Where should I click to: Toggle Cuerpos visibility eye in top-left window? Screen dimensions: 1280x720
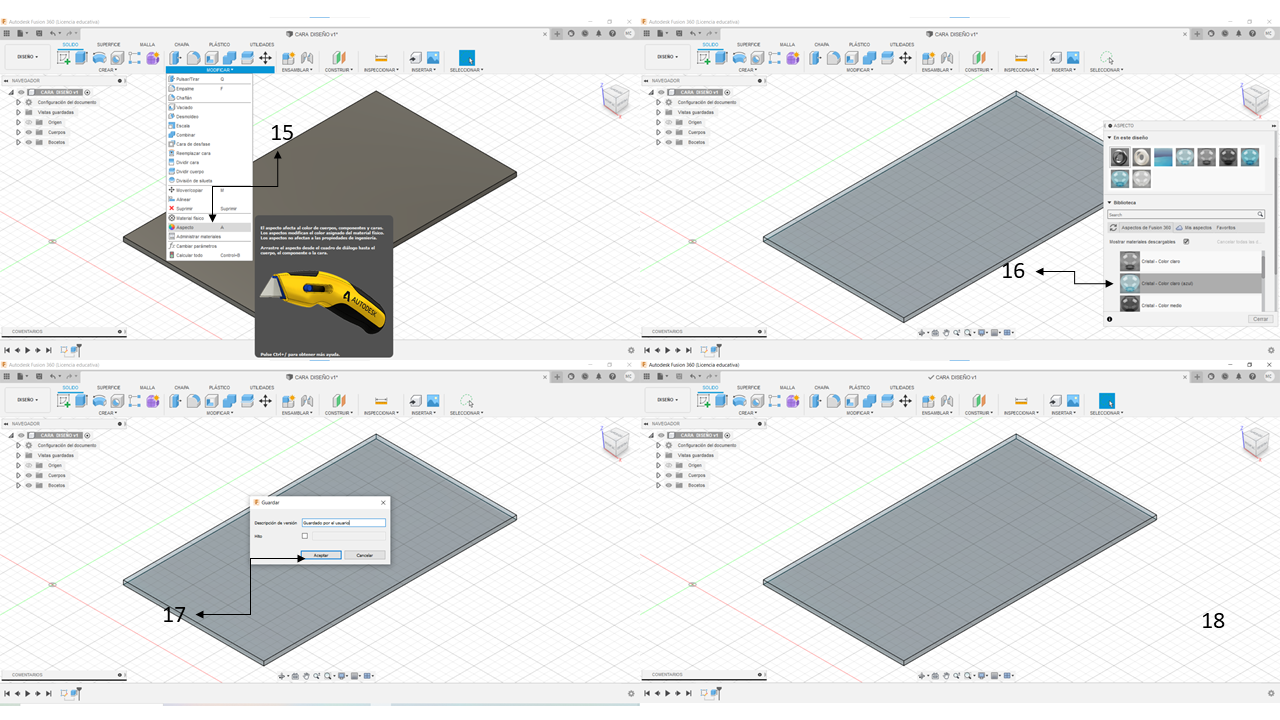coord(28,132)
